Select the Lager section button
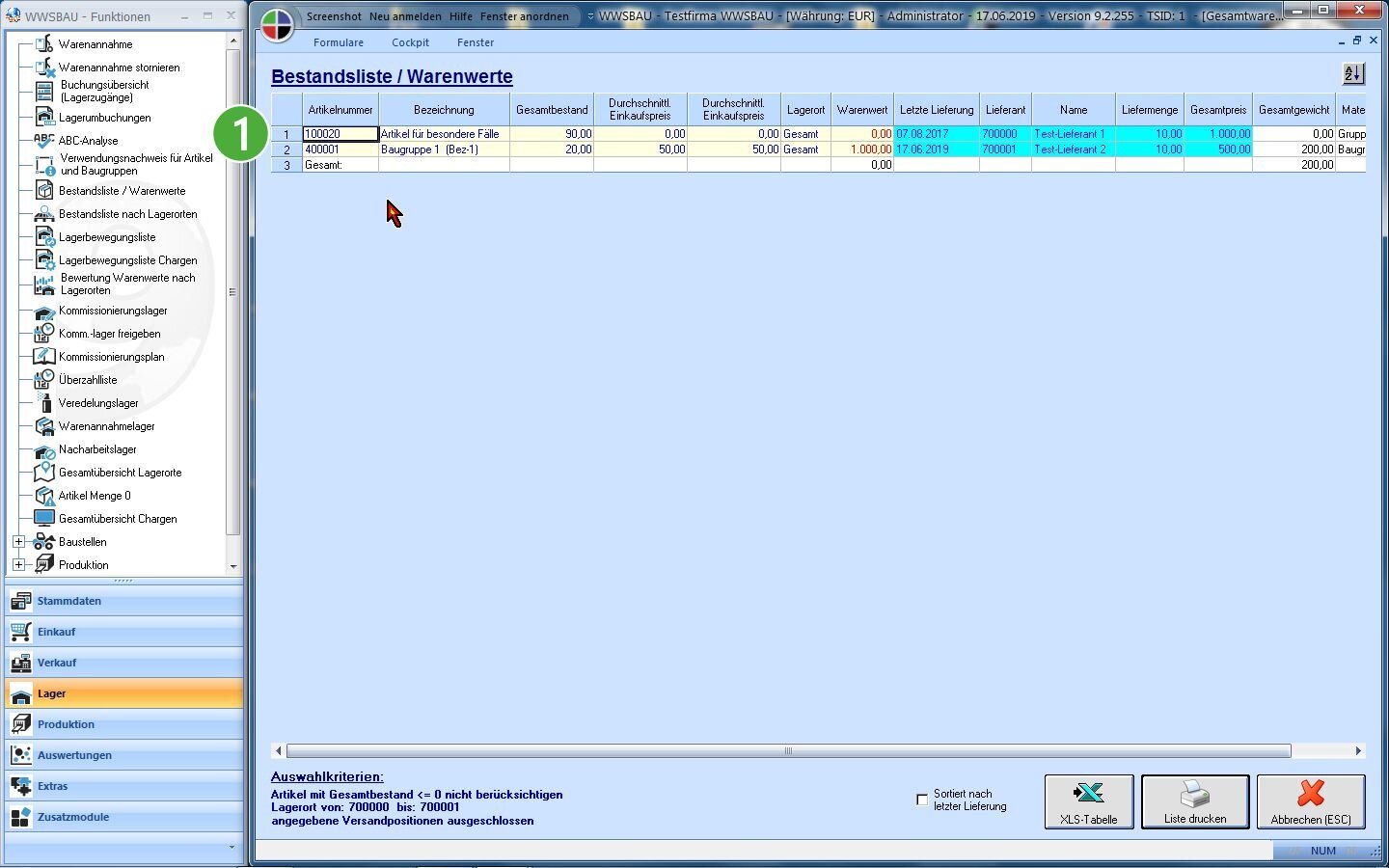 click(124, 693)
